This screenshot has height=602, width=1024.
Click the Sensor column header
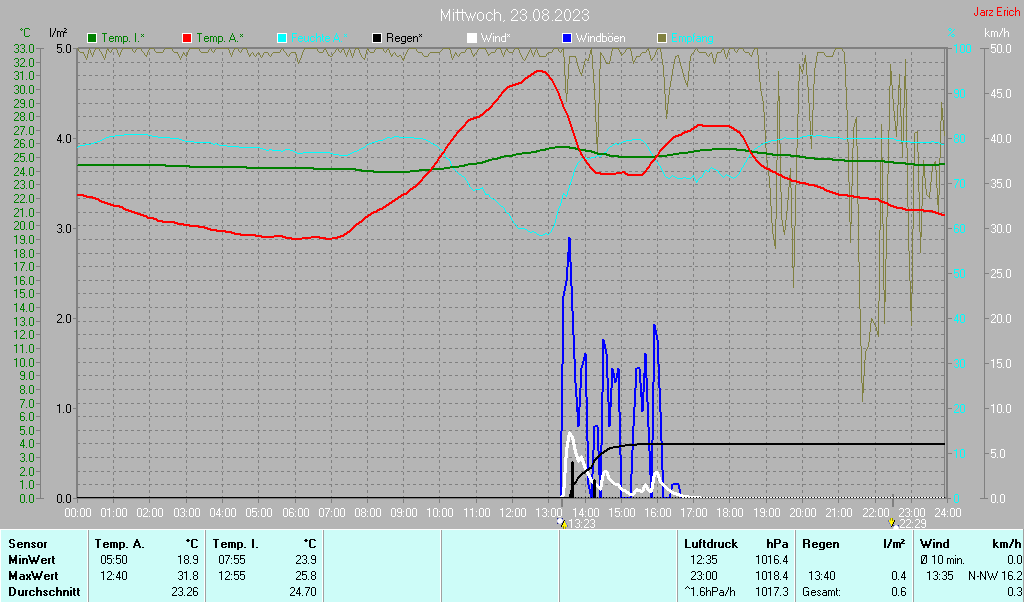(x=29, y=543)
